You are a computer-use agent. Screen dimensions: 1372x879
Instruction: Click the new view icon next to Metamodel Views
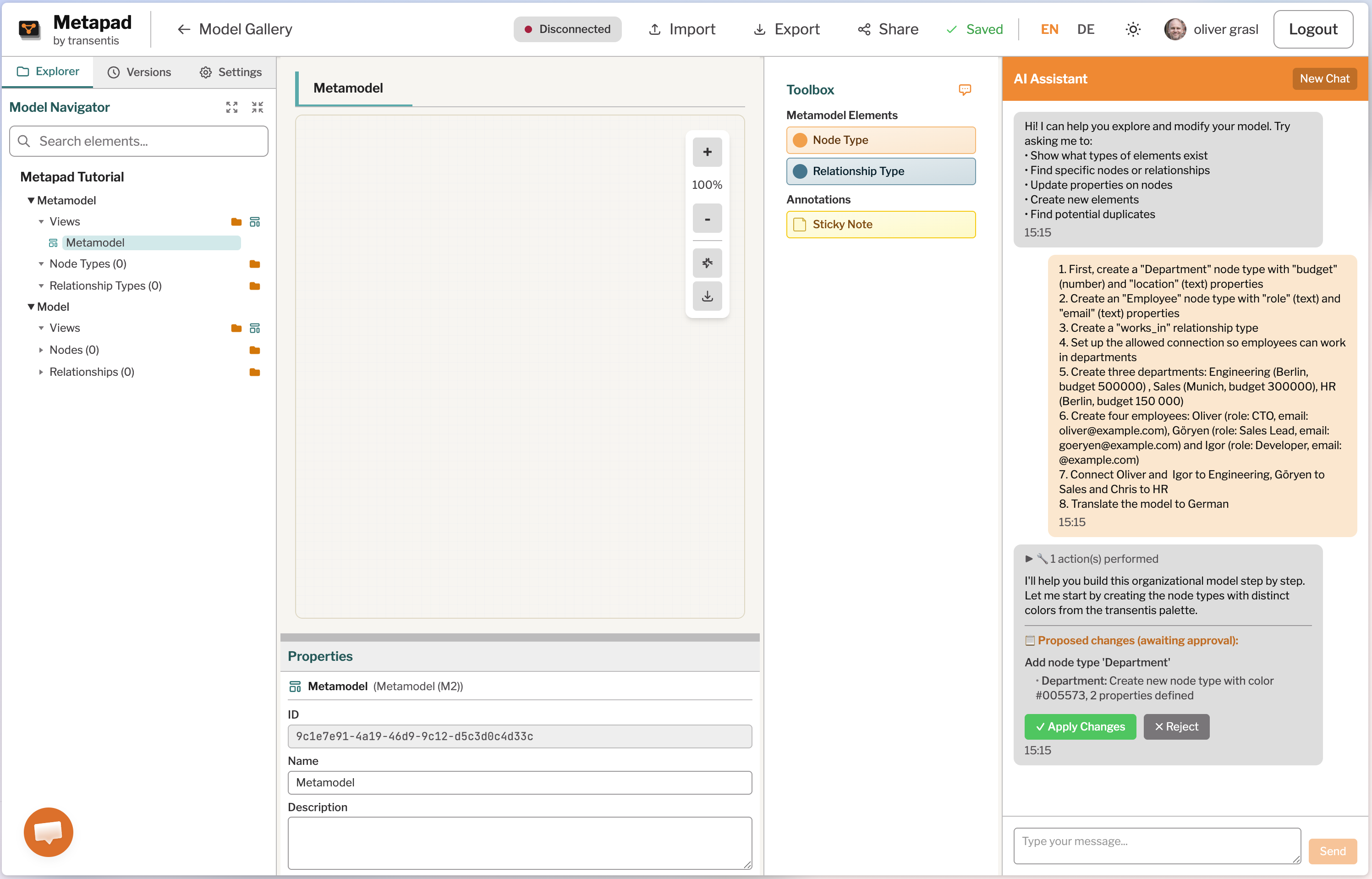[x=255, y=221]
